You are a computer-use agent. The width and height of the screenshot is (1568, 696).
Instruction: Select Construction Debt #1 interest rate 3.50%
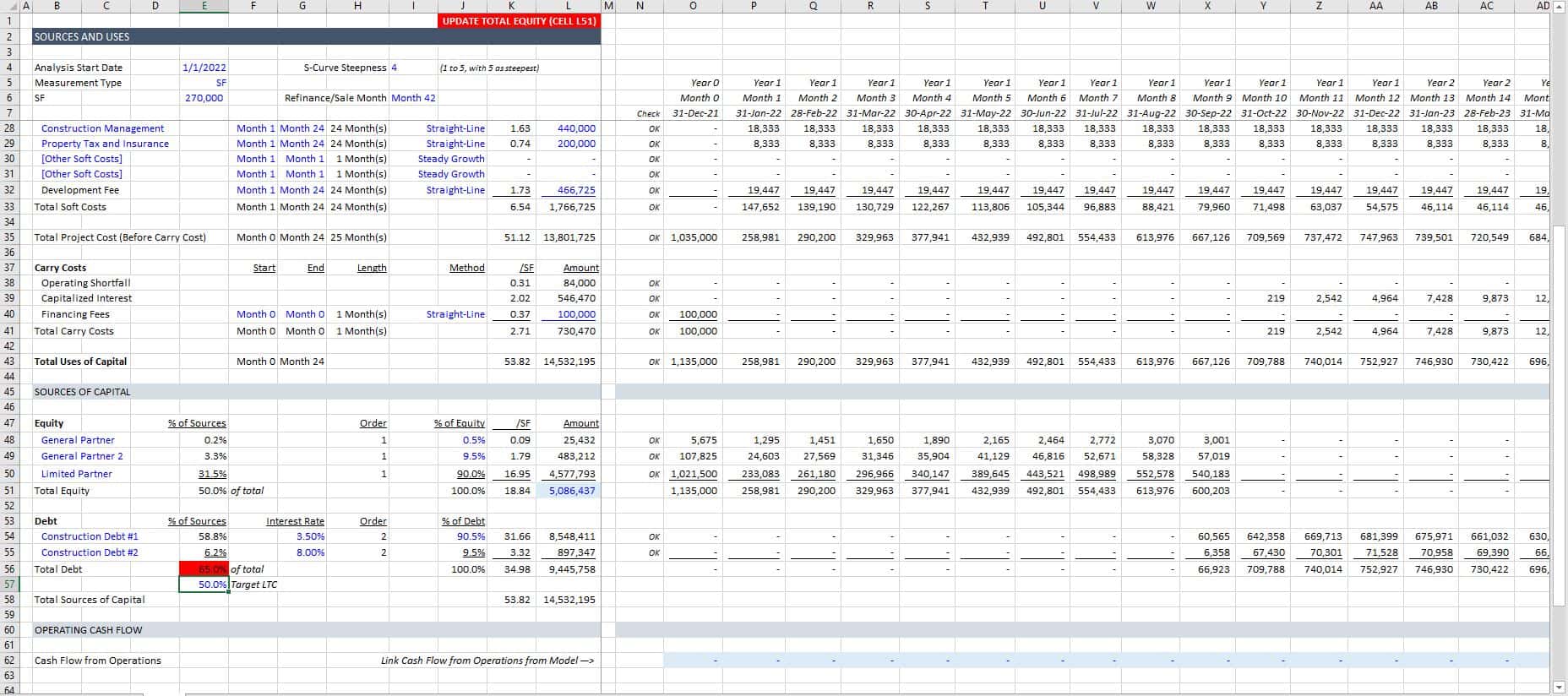pyautogui.click(x=310, y=536)
